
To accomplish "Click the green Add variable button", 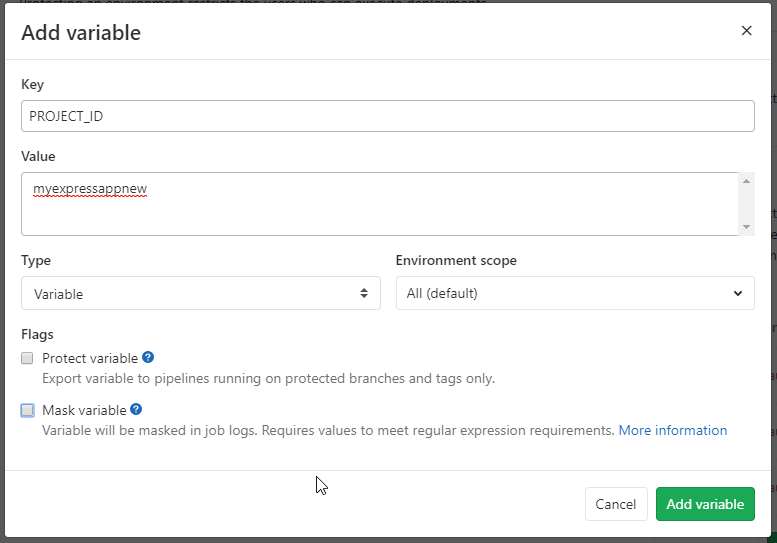I will [x=705, y=504].
